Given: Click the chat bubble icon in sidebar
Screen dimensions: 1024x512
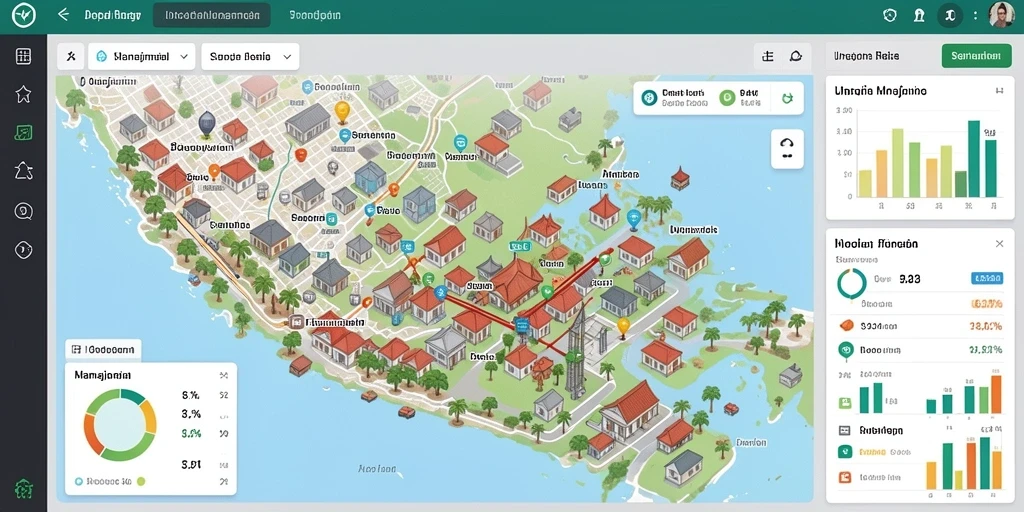Looking at the screenshot, I should pyautogui.click(x=24, y=211).
